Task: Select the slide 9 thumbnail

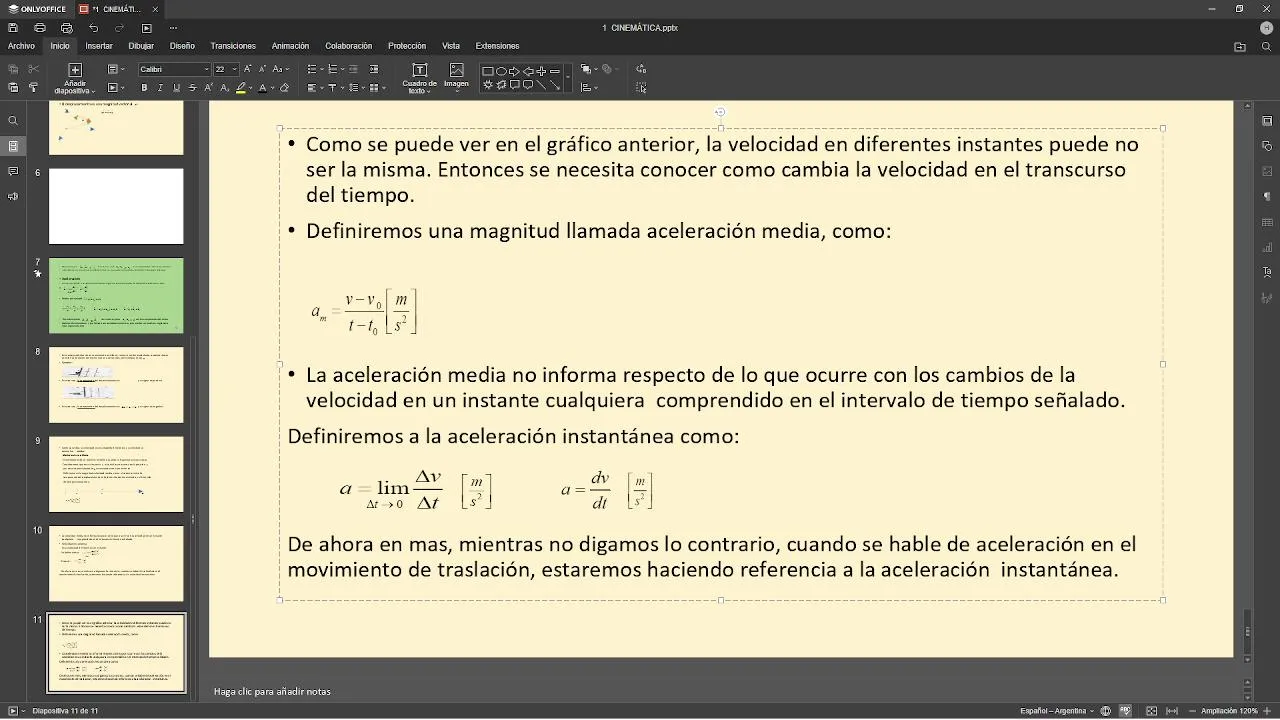Action: (116, 474)
